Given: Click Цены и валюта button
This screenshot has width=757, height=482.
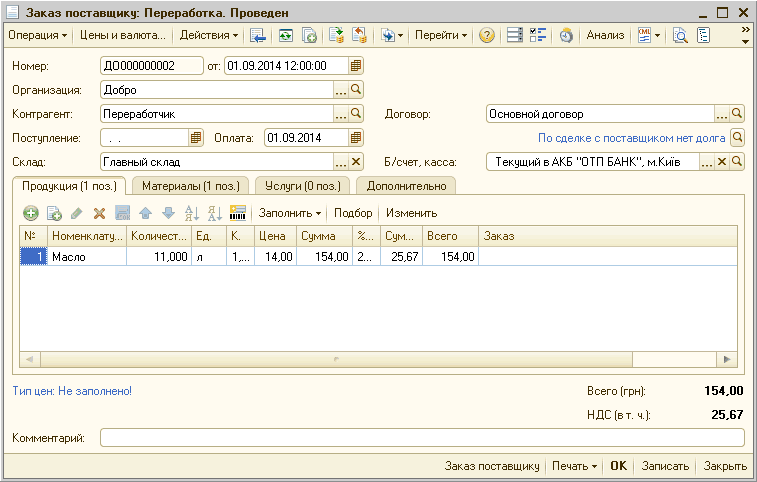Looking at the screenshot, I should tap(123, 35).
